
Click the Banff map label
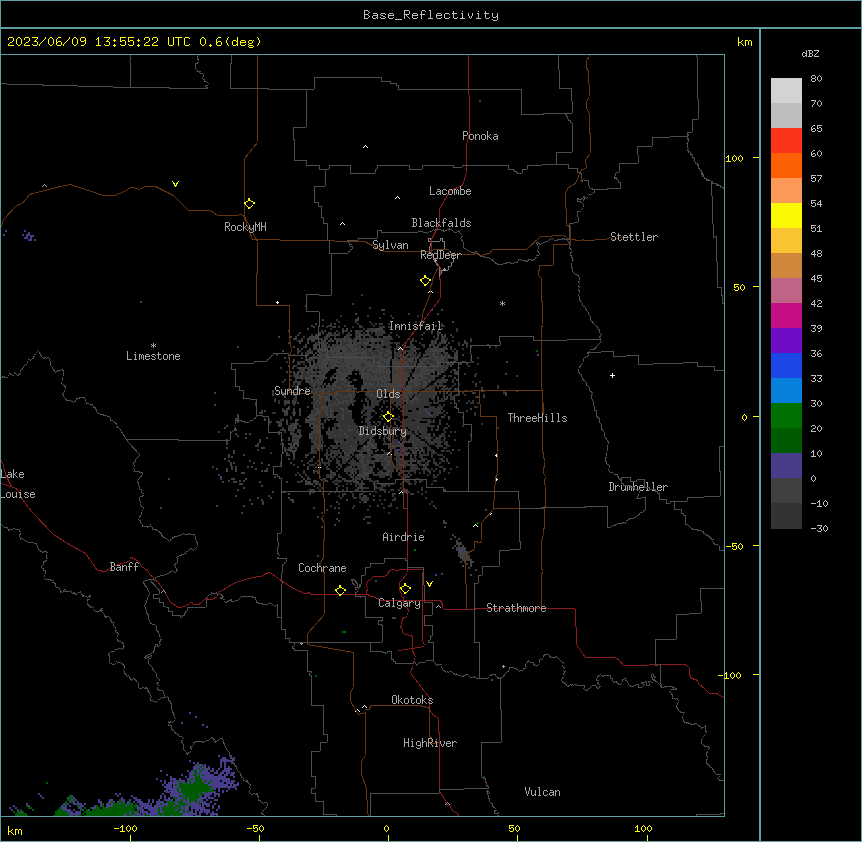click(124, 567)
